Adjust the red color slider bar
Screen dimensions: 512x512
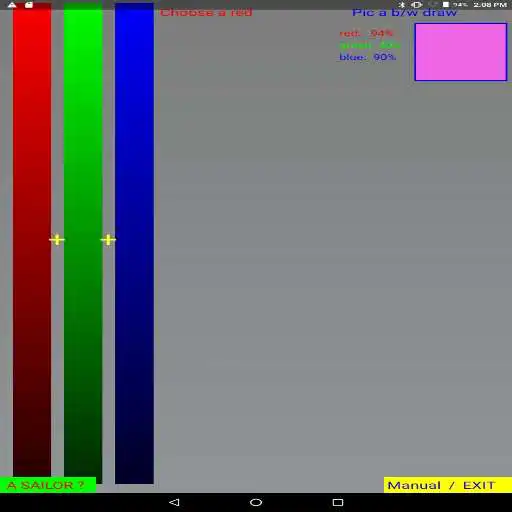pyautogui.click(x=32, y=240)
